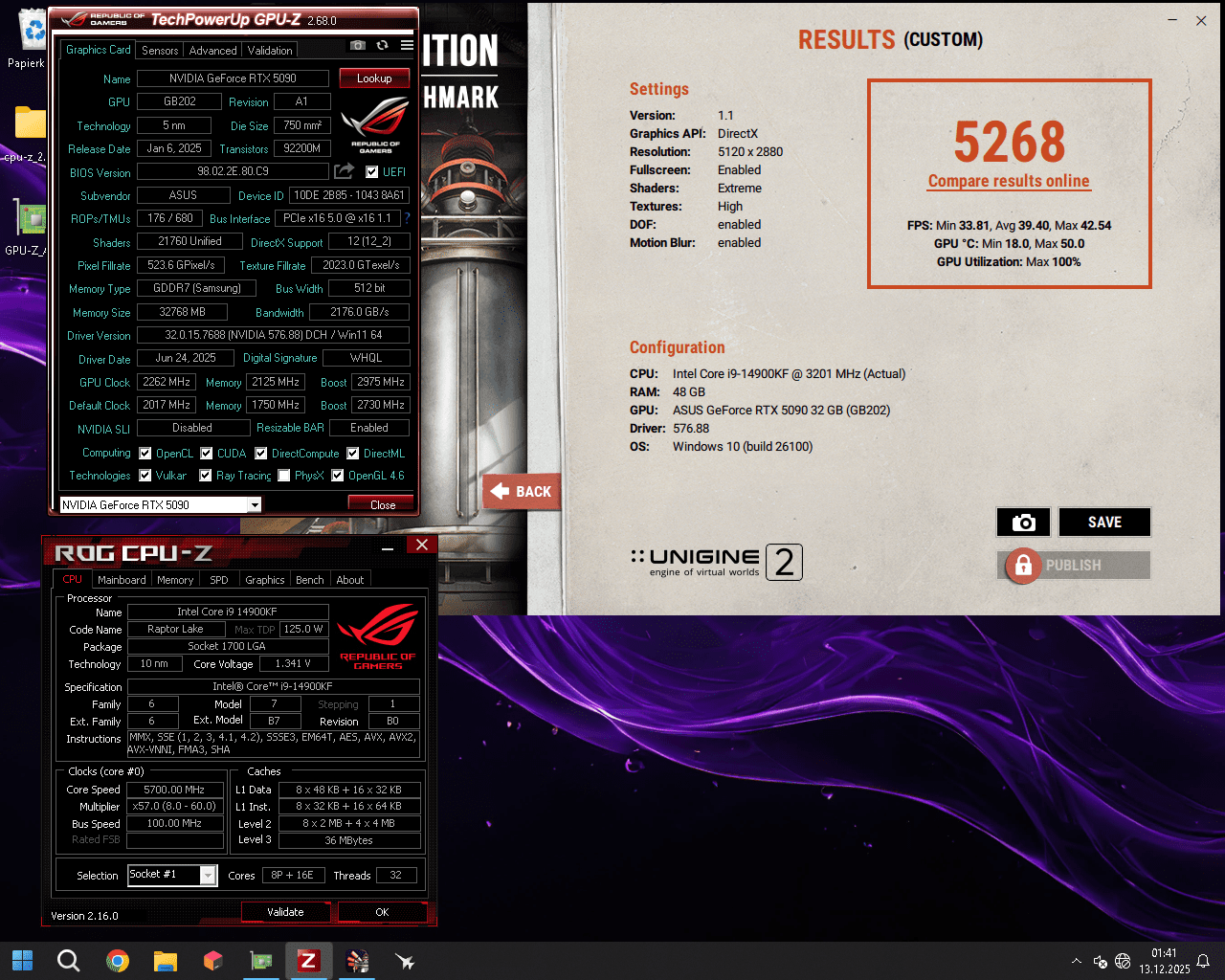Open the Graphics tab in CPU-Z
The image size is (1225, 980).
click(265, 580)
